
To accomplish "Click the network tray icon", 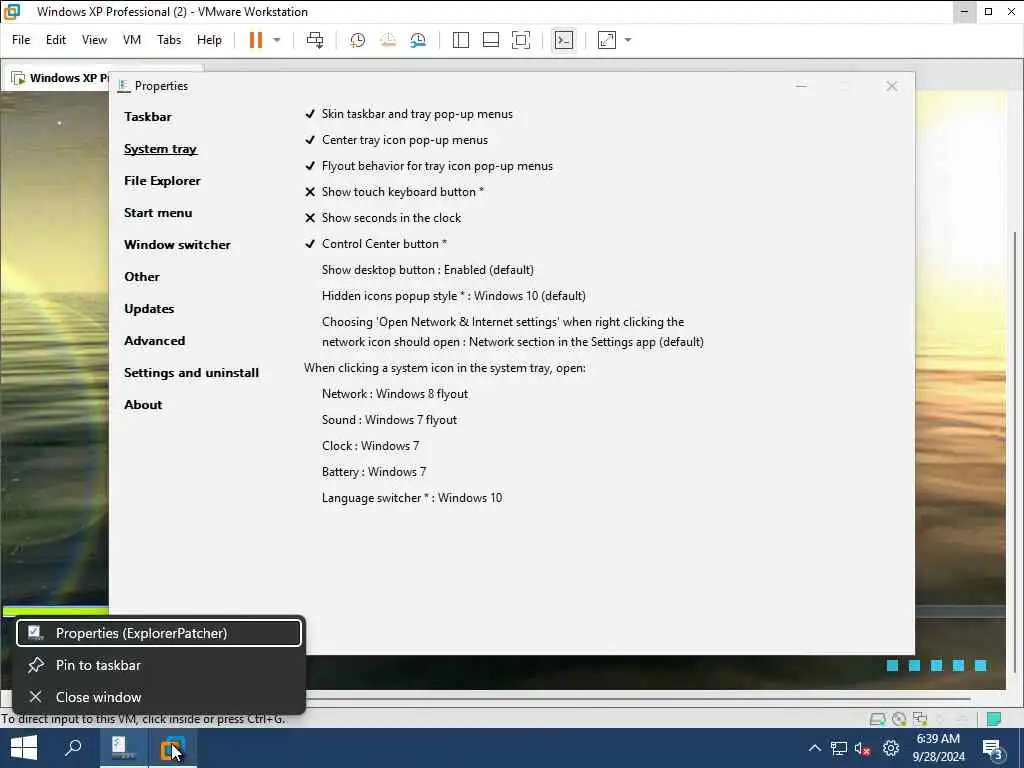I will click(839, 748).
